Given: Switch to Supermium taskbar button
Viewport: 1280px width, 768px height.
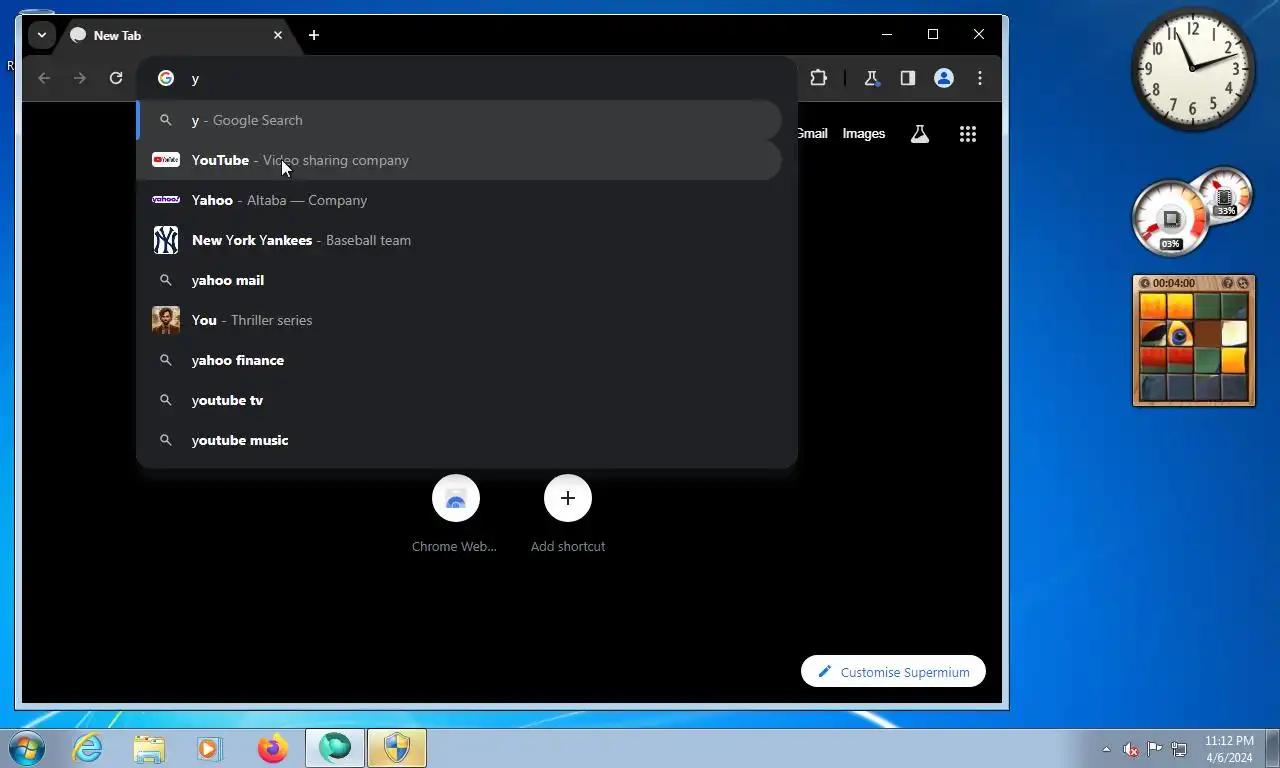Looking at the screenshot, I should pos(335,748).
